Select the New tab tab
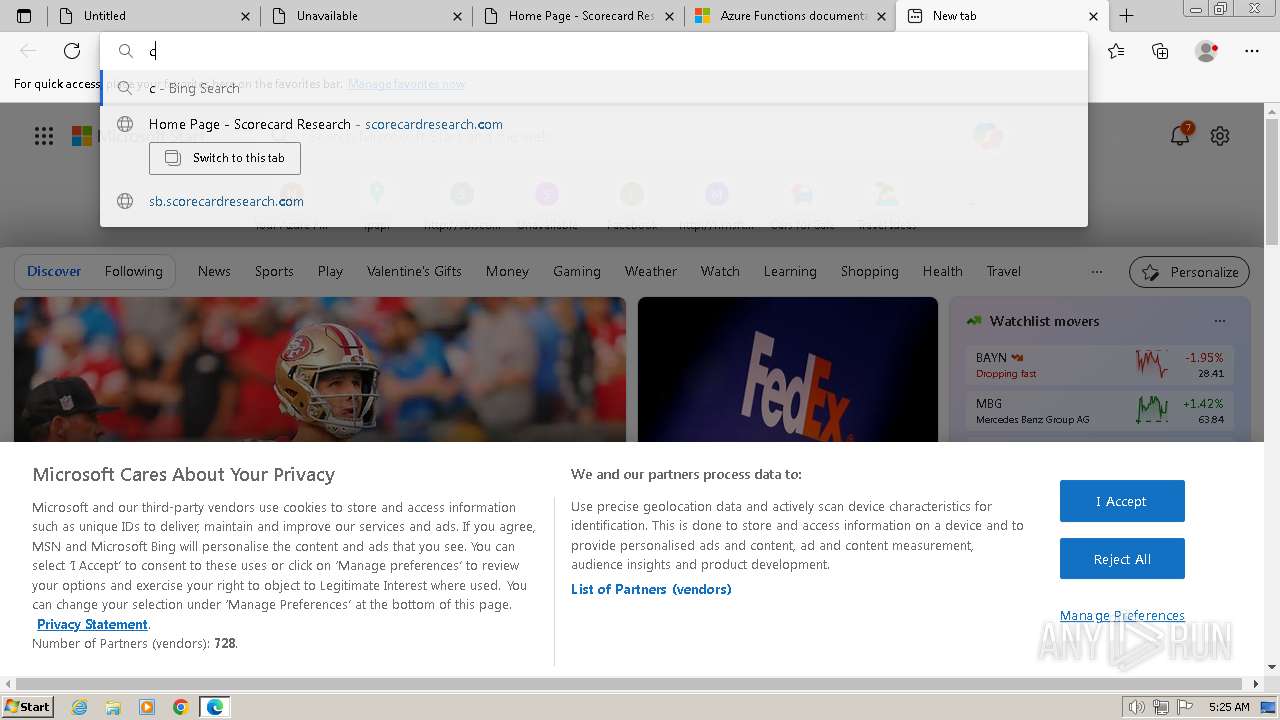Viewport: 1280px width, 720px height. (x=1001, y=16)
